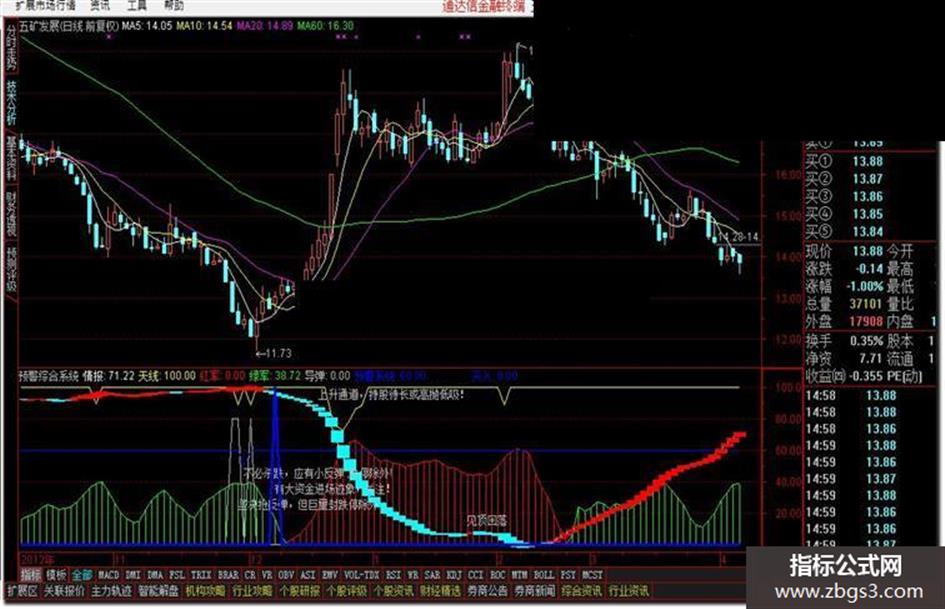This screenshot has height=609, width=945.
Task: Apply the ROC indicator
Action: tap(497, 575)
